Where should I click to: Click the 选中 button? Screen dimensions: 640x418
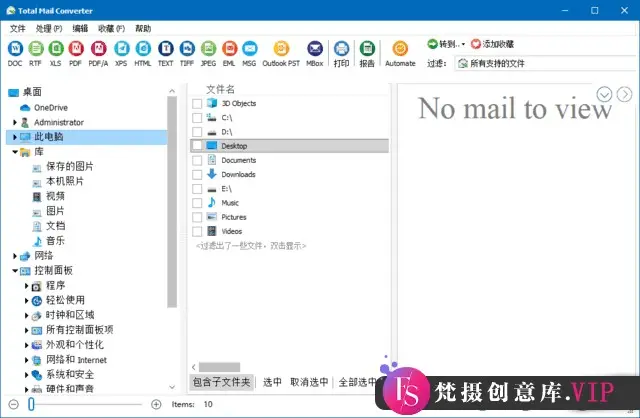(272, 382)
